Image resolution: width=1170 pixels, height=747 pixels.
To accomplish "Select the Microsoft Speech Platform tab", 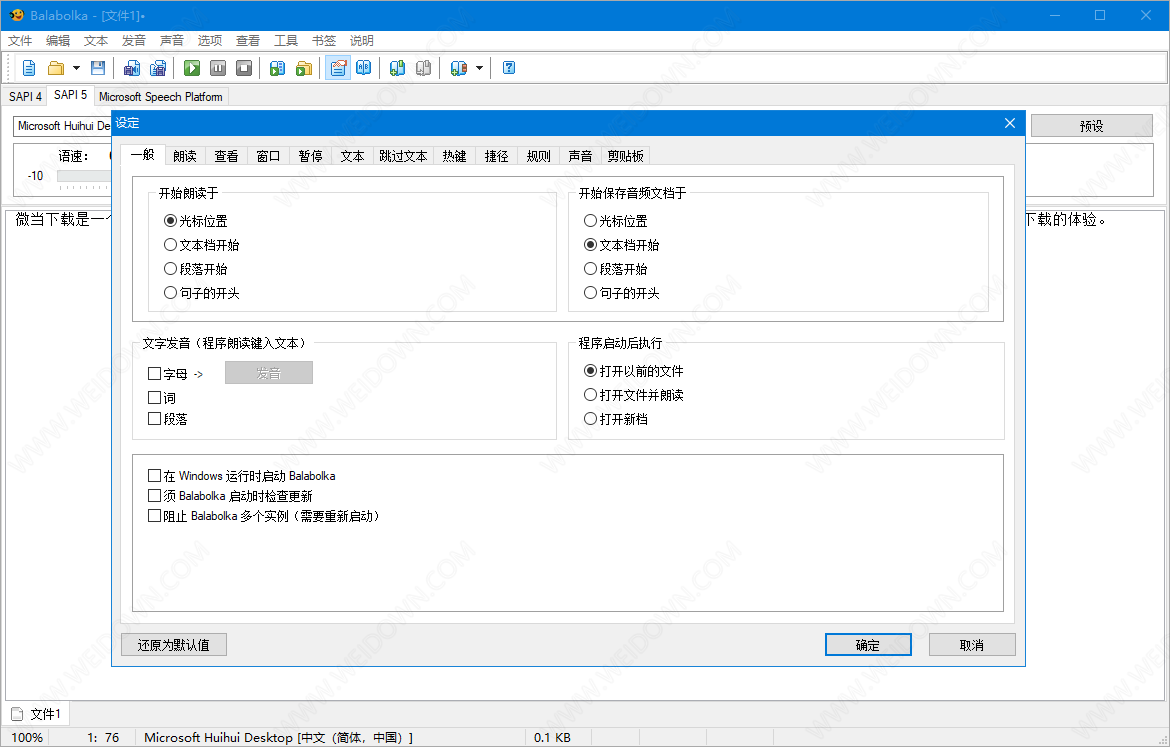I will (160, 97).
